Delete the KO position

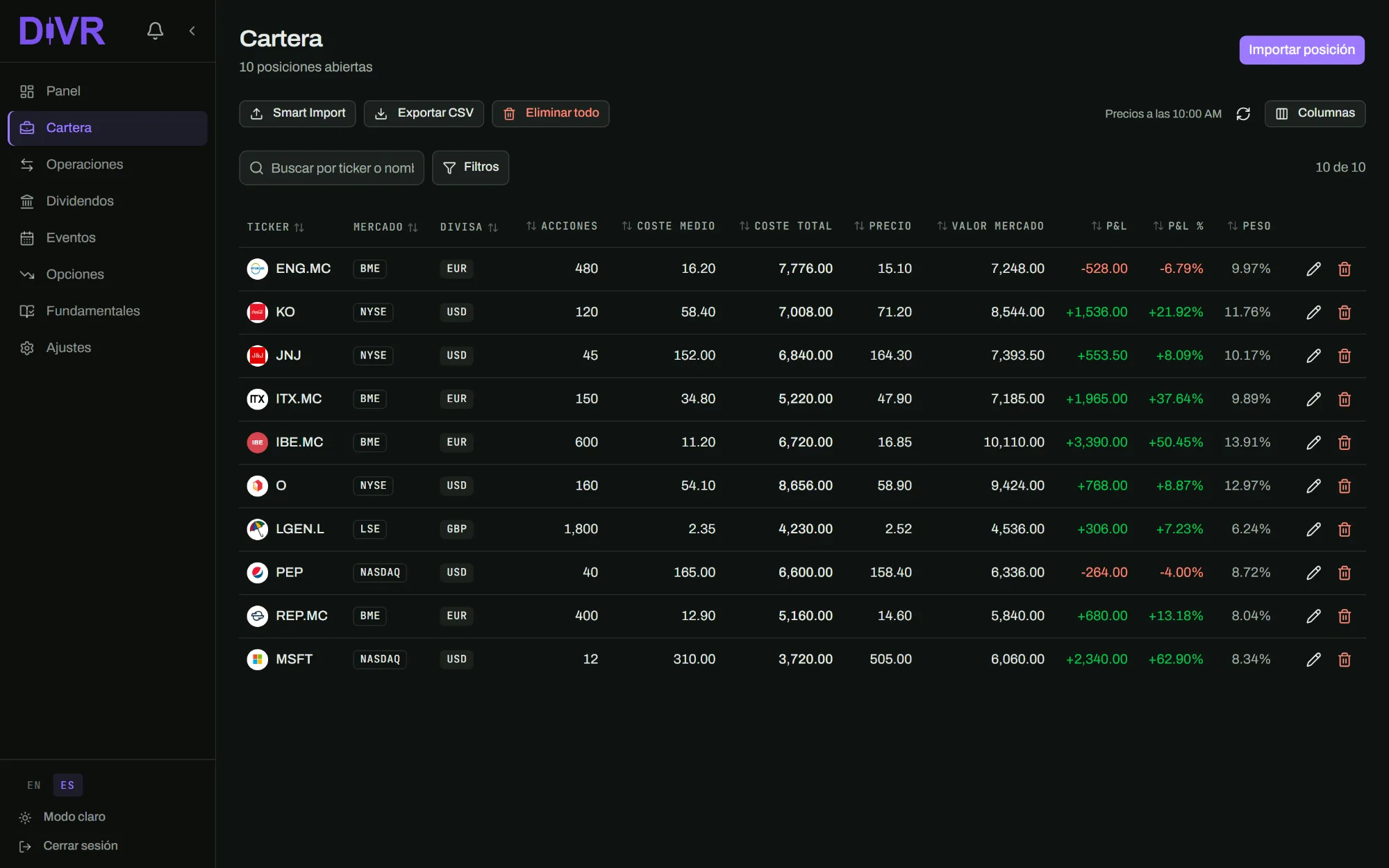(1345, 312)
